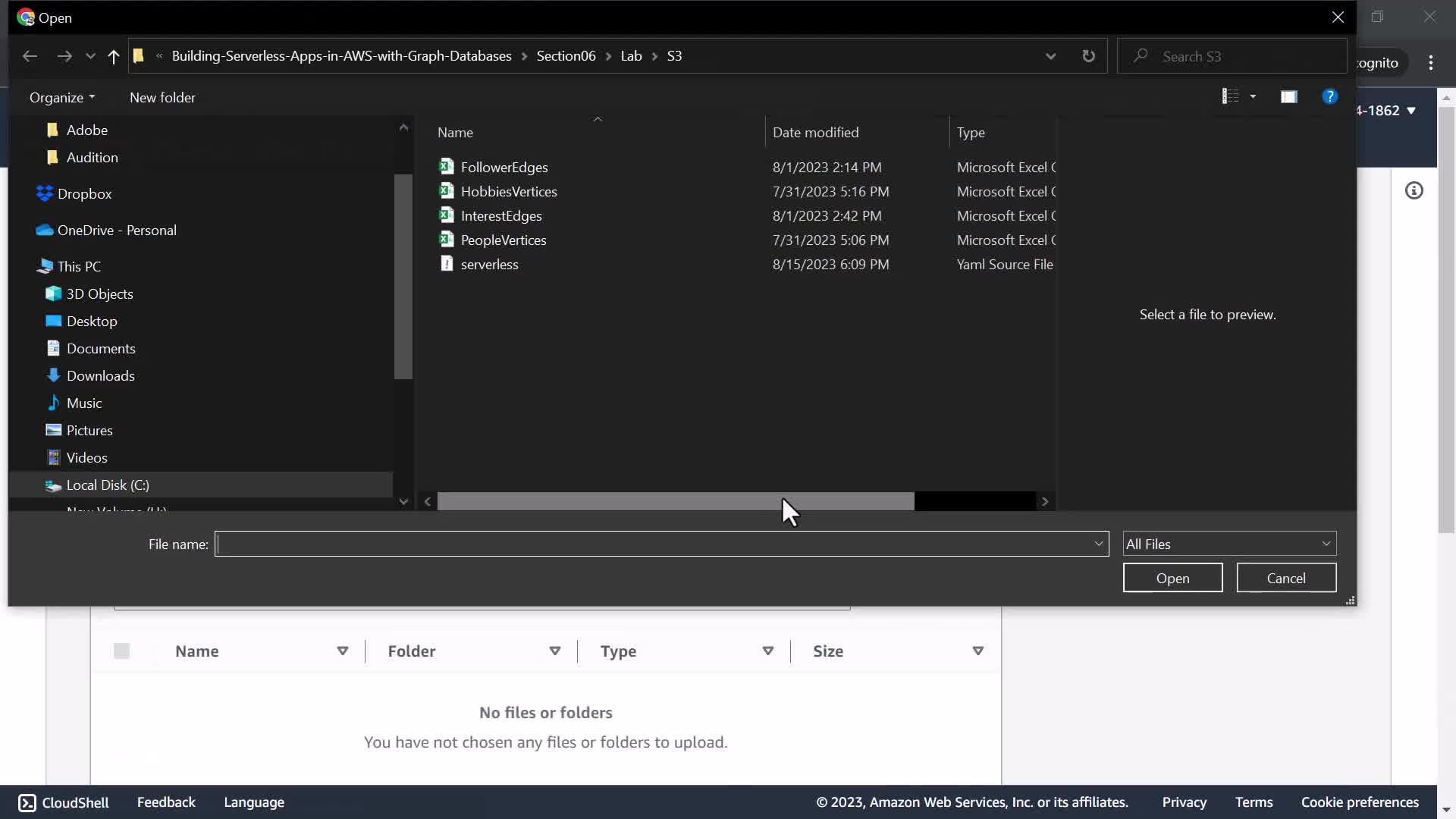
Task: Refresh the S3 folder listing
Action: (x=1088, y=56)
